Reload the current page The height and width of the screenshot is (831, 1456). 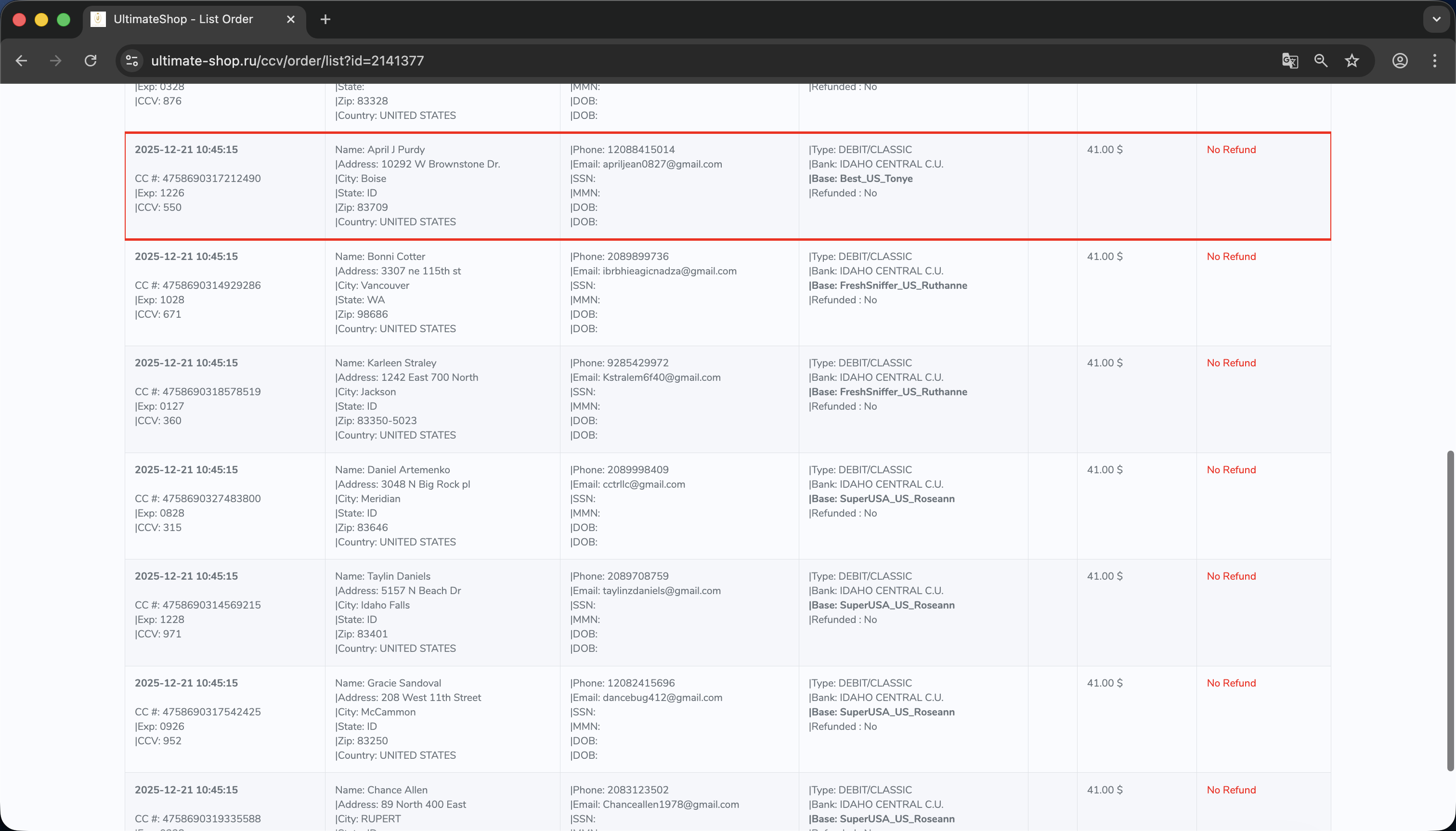click(x=90, y=61)
